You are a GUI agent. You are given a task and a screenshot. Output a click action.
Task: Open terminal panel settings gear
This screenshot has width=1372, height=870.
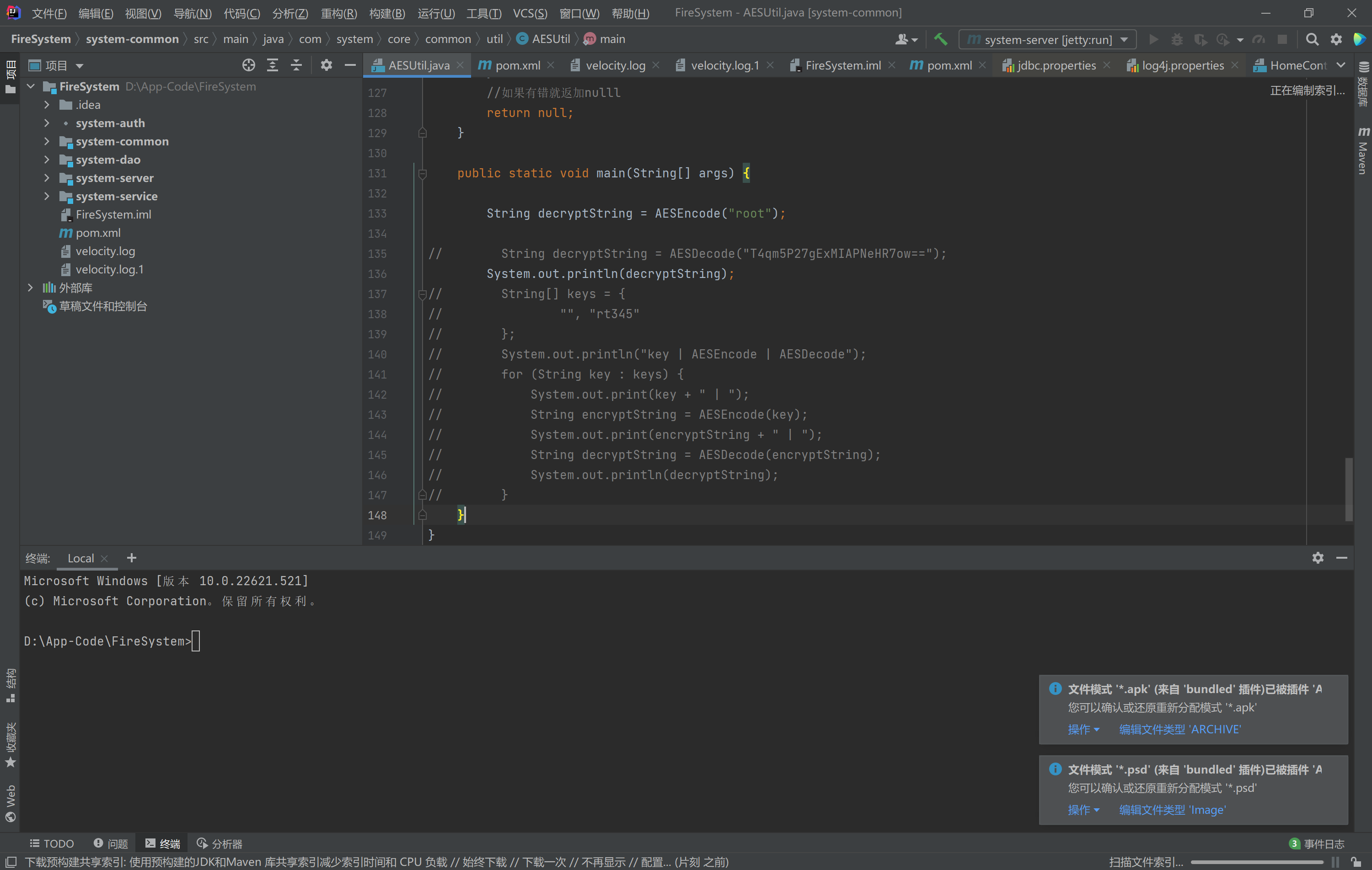point(1318,558)
